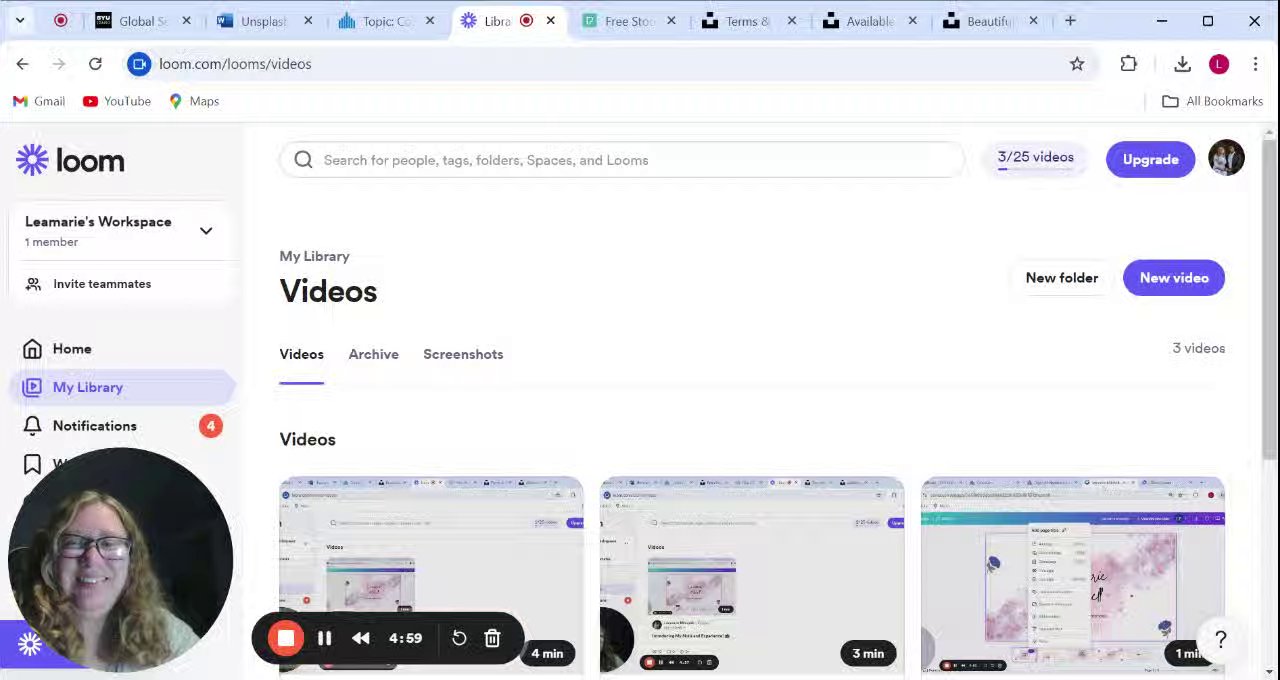Stop the Loom recording with the red button
The width and height of the screenshot is (1280, 680).
tap(286, 638)
